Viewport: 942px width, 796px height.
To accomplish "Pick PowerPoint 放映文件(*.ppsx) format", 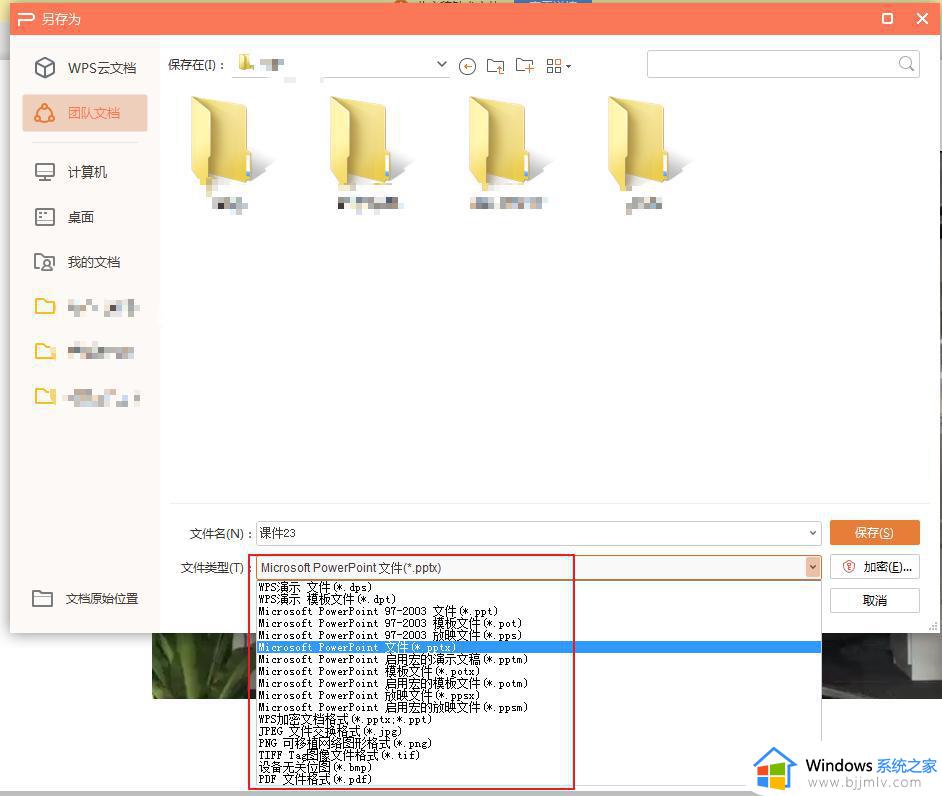I will tap(539, 695).
